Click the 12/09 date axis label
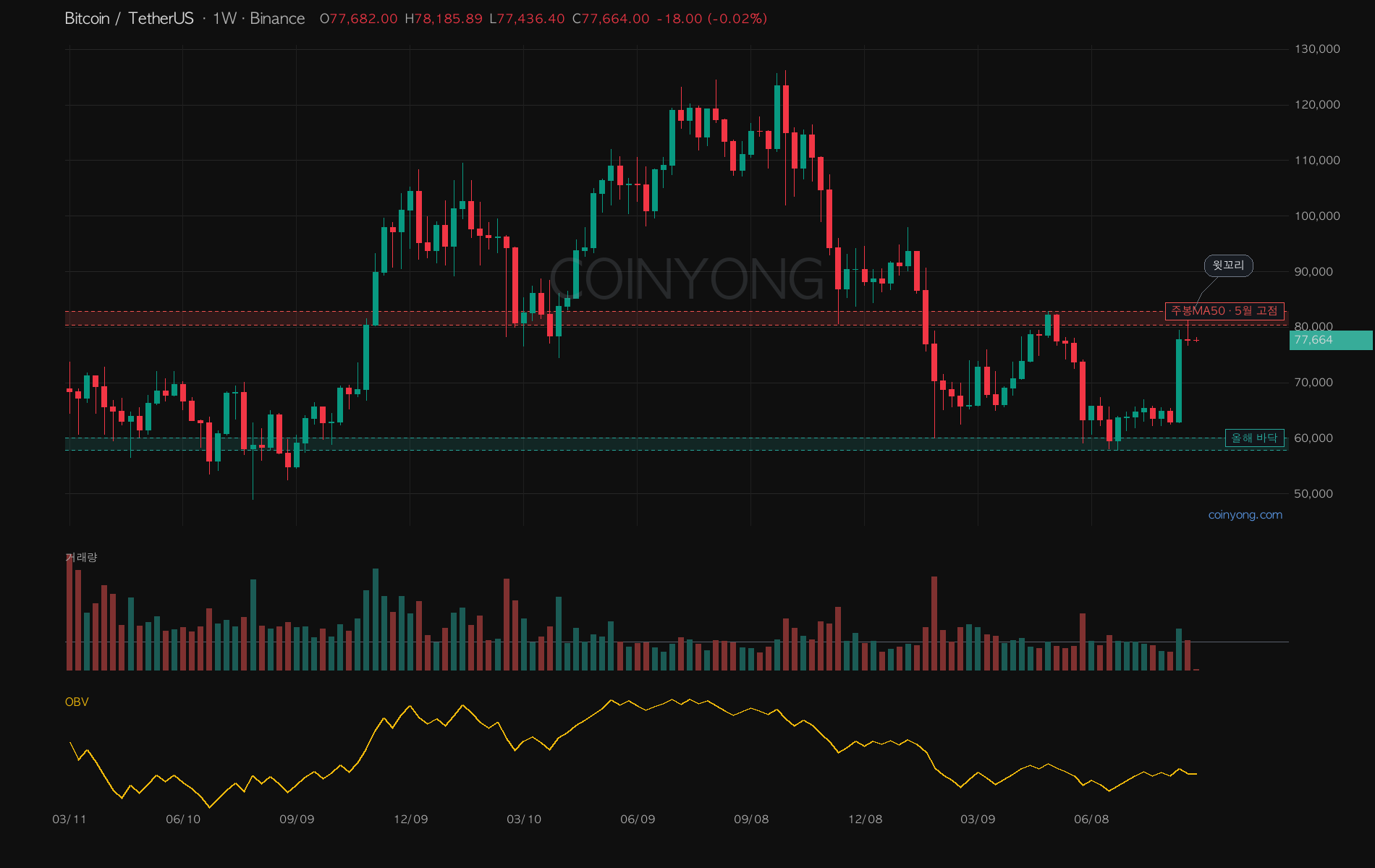This screenshot has height=868, width=1375. (x=410, y=820)
